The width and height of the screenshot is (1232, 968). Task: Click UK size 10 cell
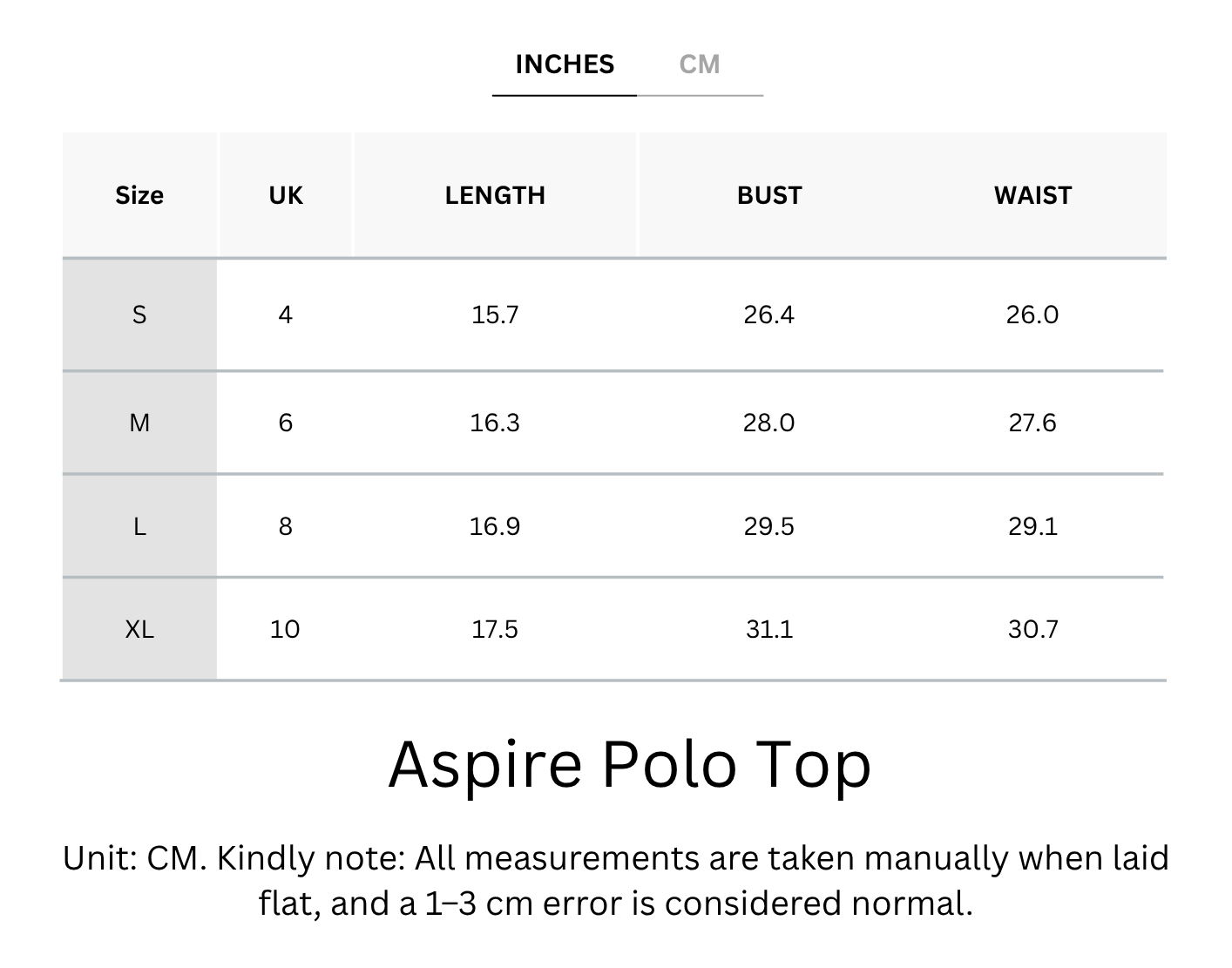pyautogui.click(x=285, y=629)
